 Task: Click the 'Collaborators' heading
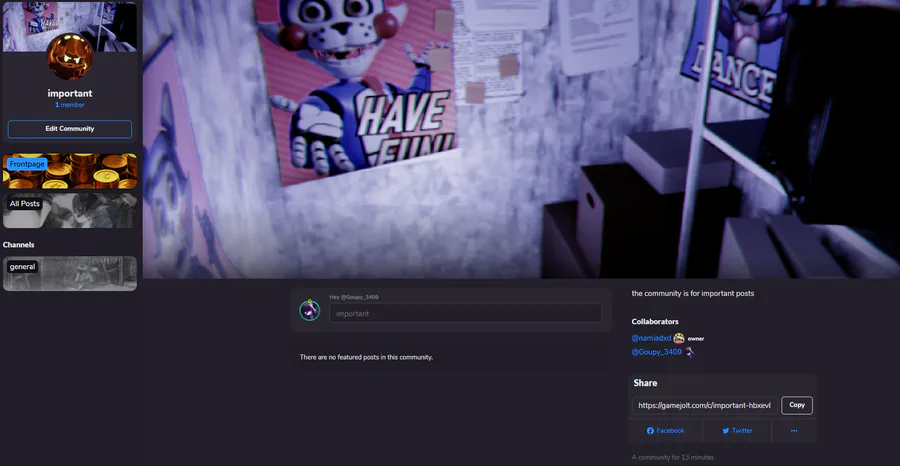click(x=655, y=322)
